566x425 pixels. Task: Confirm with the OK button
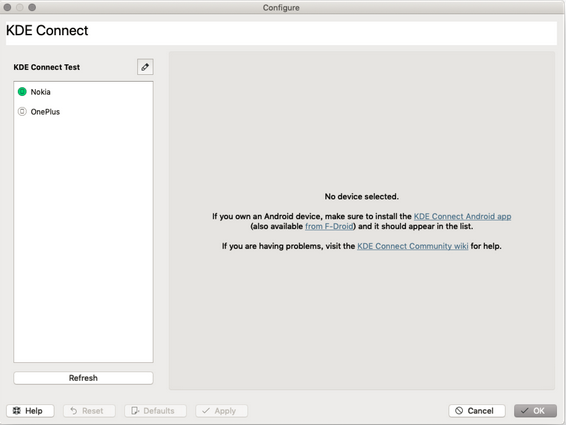(535, 411)
